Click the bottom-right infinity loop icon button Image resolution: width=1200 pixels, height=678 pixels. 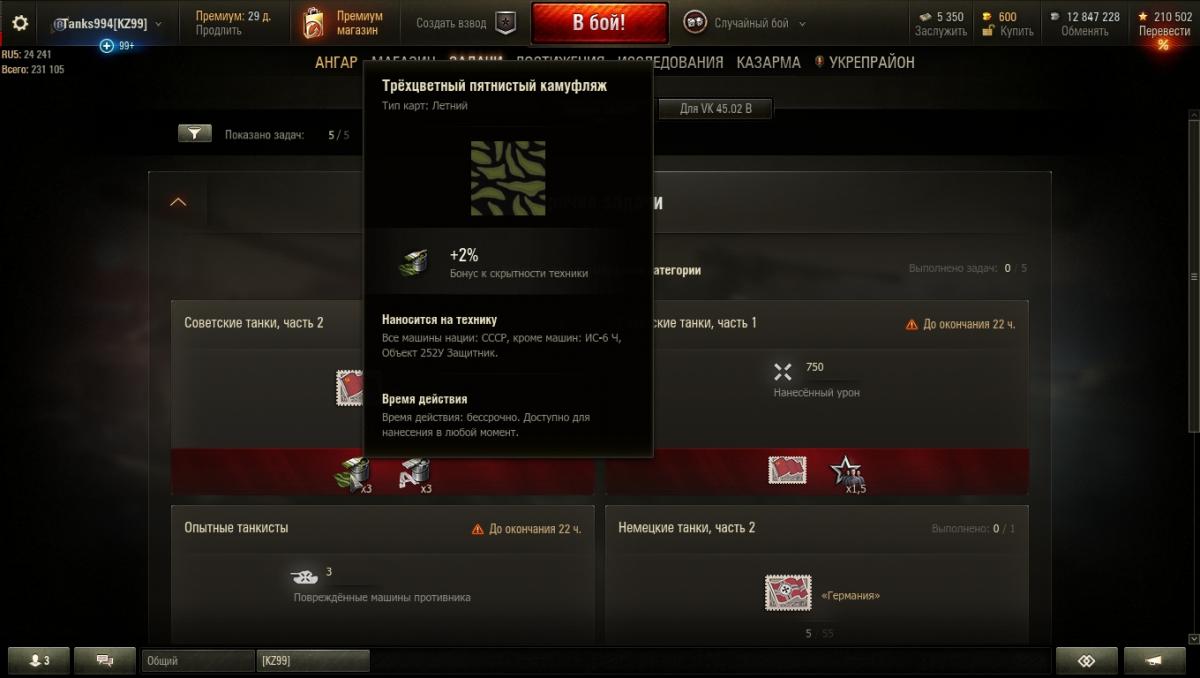click(1087, 660)
